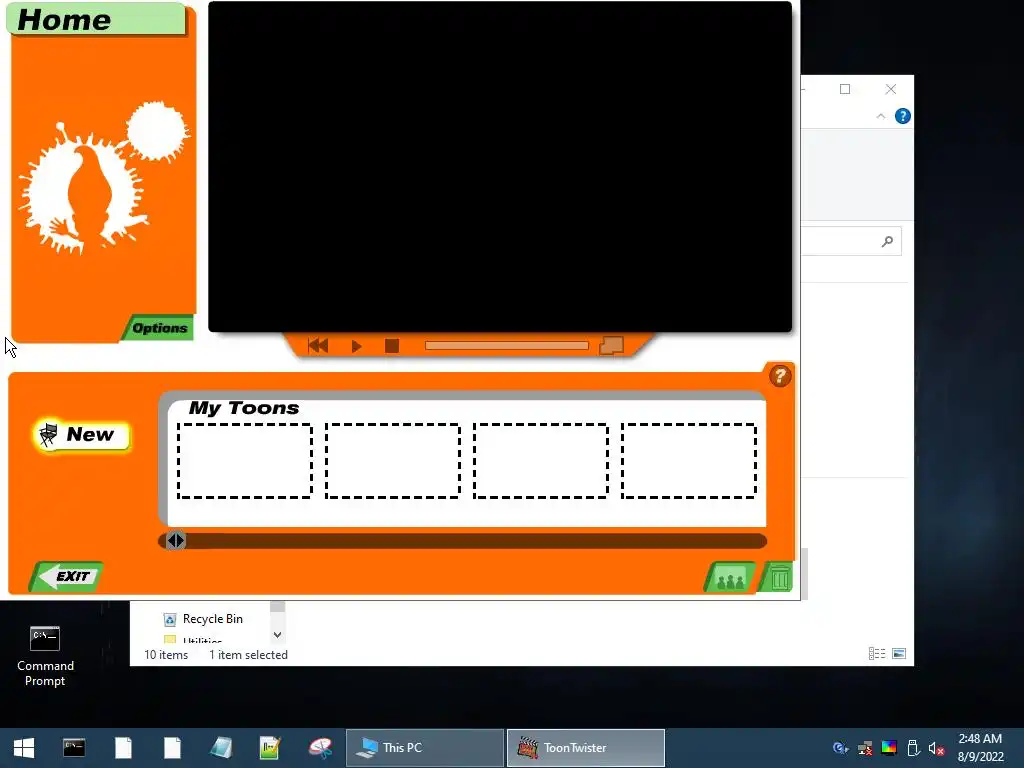This screenshot has width=1024, height=768.
Task: Open the clock showing 2:48 AM
Action: (x=980, y=748)
